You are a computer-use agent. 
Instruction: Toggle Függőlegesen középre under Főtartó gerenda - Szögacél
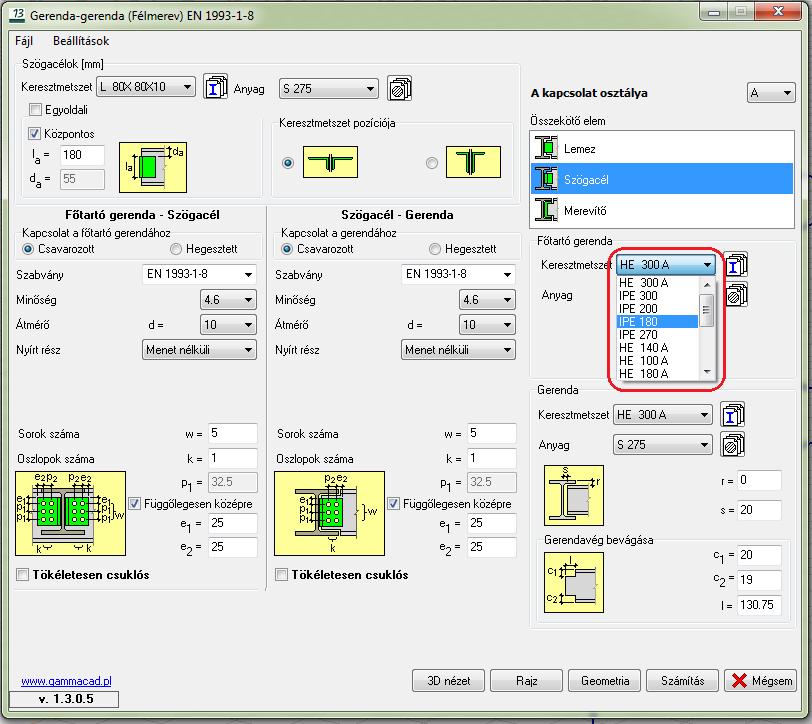(x=135, y=503)
